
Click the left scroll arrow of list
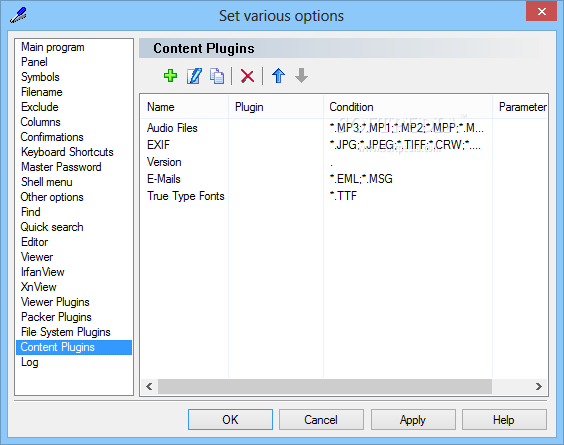(149, 386)
